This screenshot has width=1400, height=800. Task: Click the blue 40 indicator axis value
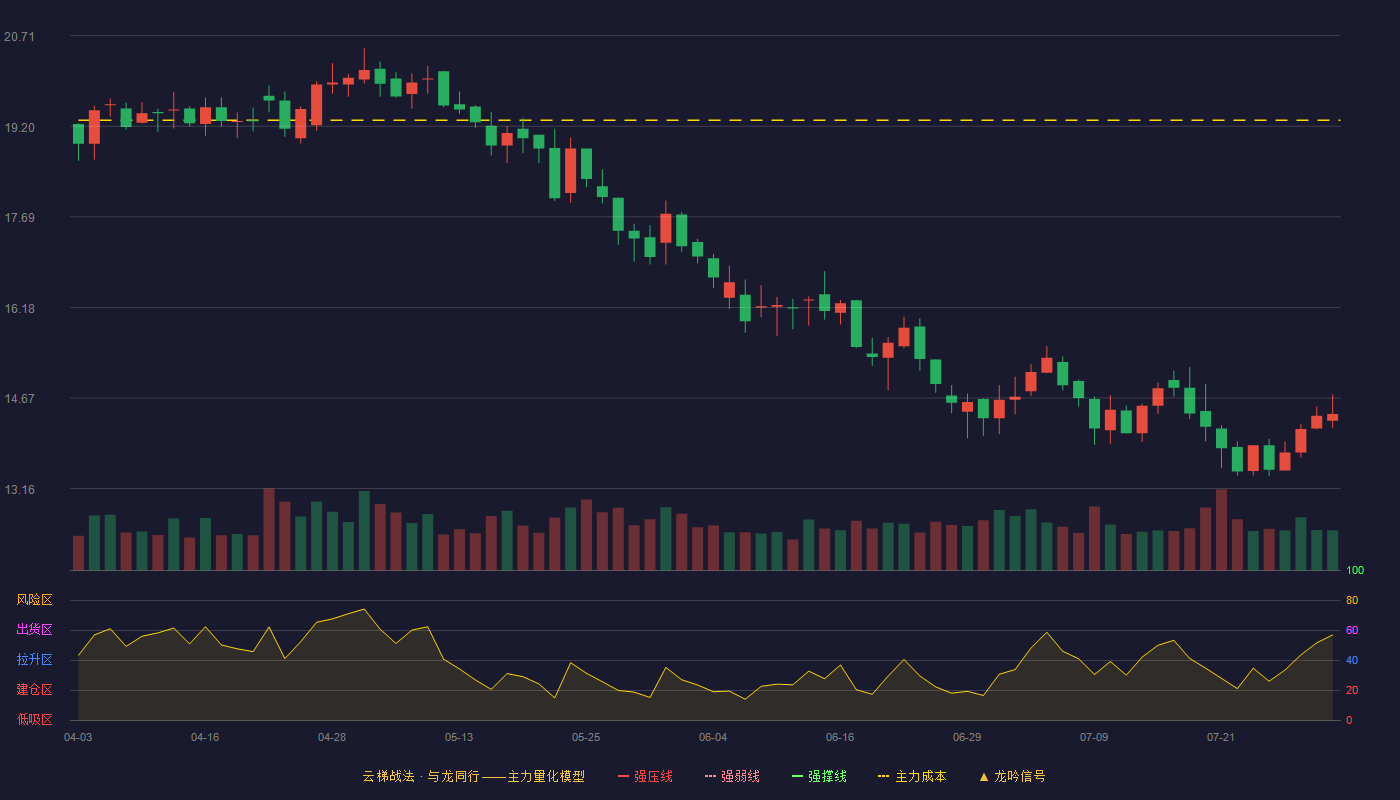point(1352,660)
